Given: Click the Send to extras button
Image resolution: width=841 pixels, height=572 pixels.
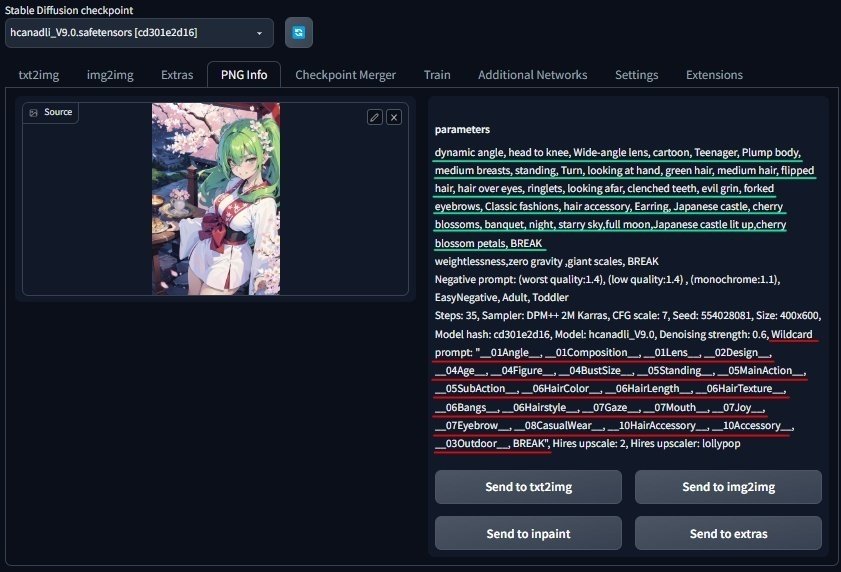Looking at the screenshot, I should pos(728,533).
